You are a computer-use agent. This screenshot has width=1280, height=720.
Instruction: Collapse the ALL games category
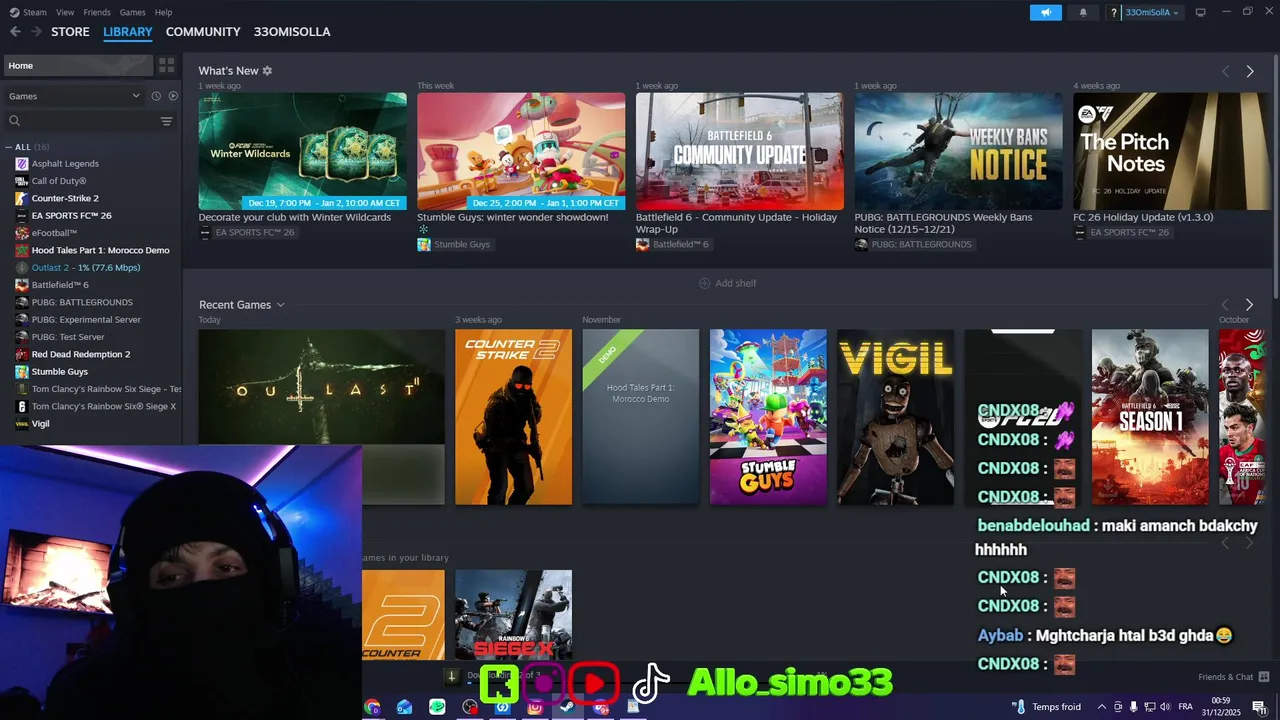pos(9,147)
